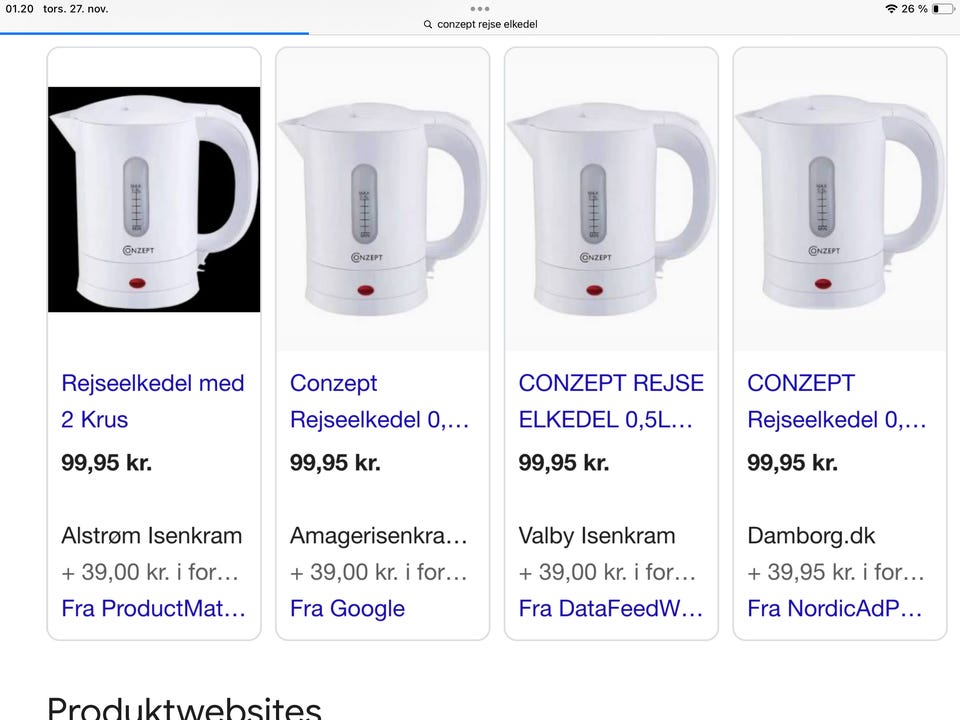Open kettle image on black background
The image size is (960, 720).
tap(154, 199)
